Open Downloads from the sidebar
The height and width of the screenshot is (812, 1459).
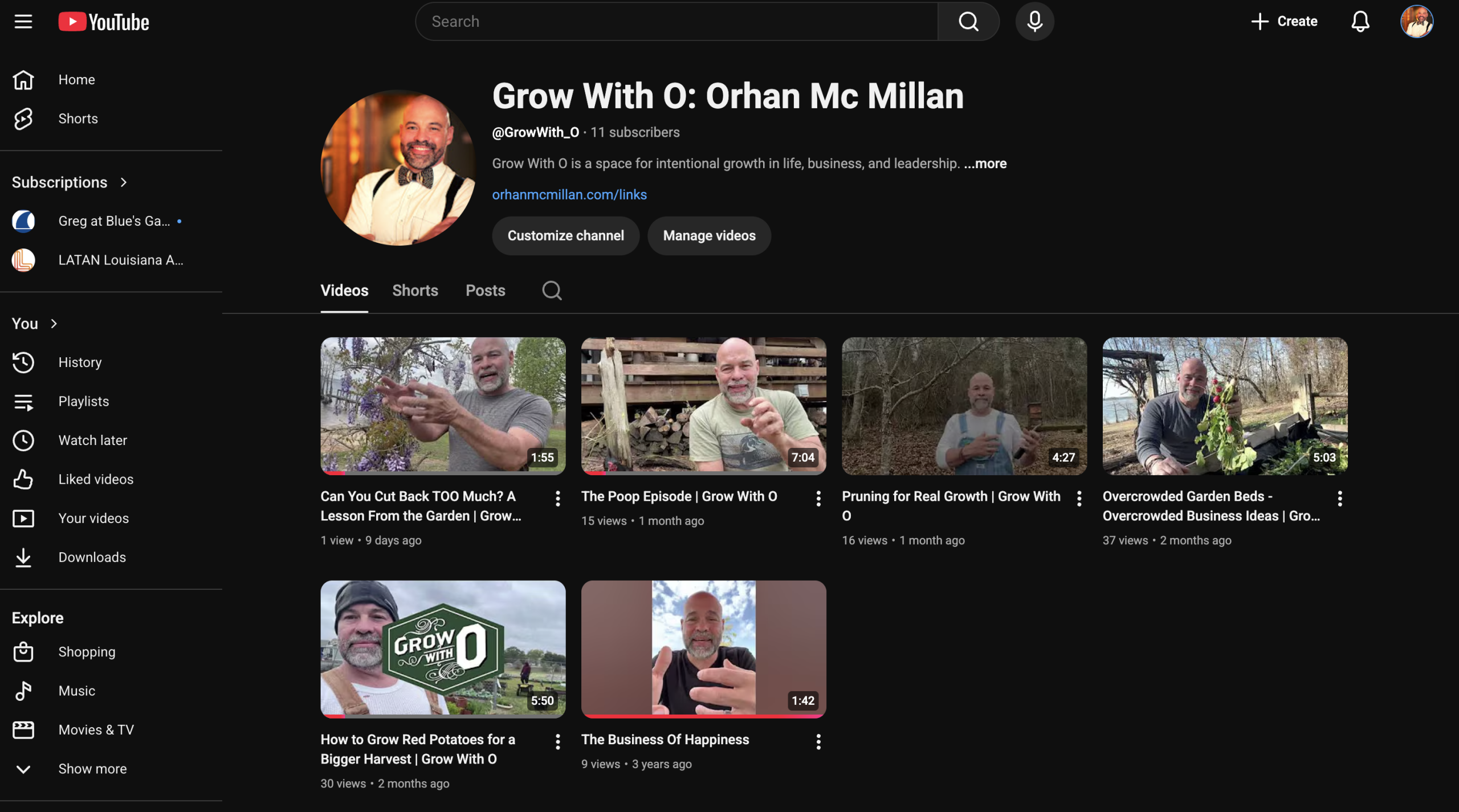pyautogui.click(x=92, y=557)
